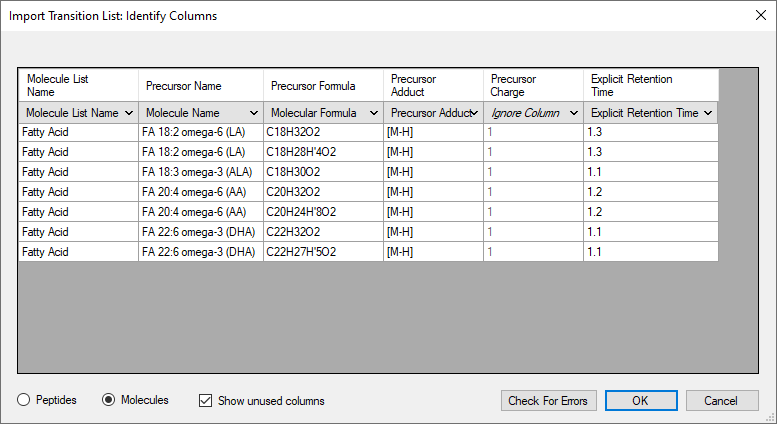This screenshot has height=424, width=777.
Task: Uncheck Show unused columns checkbox
Action: pos(205,400)
